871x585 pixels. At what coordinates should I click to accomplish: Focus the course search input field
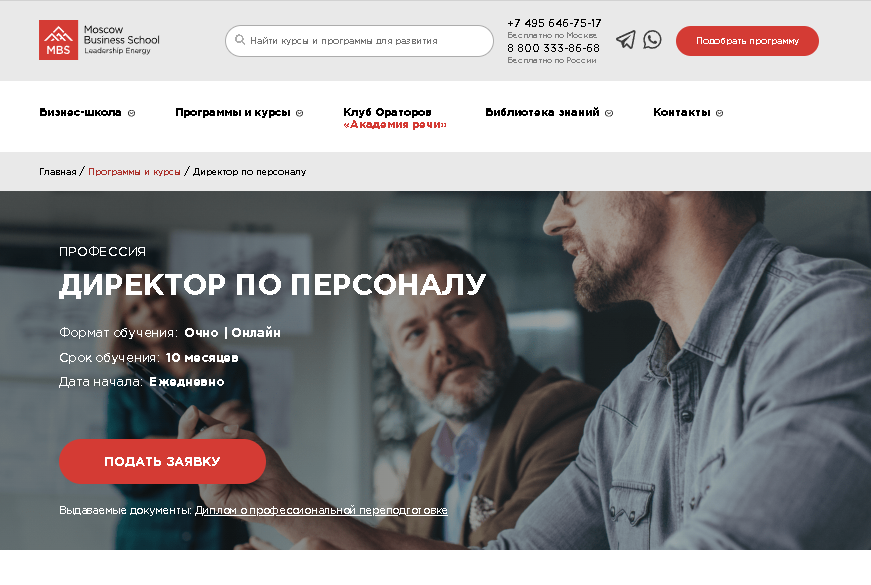[359, 41]
